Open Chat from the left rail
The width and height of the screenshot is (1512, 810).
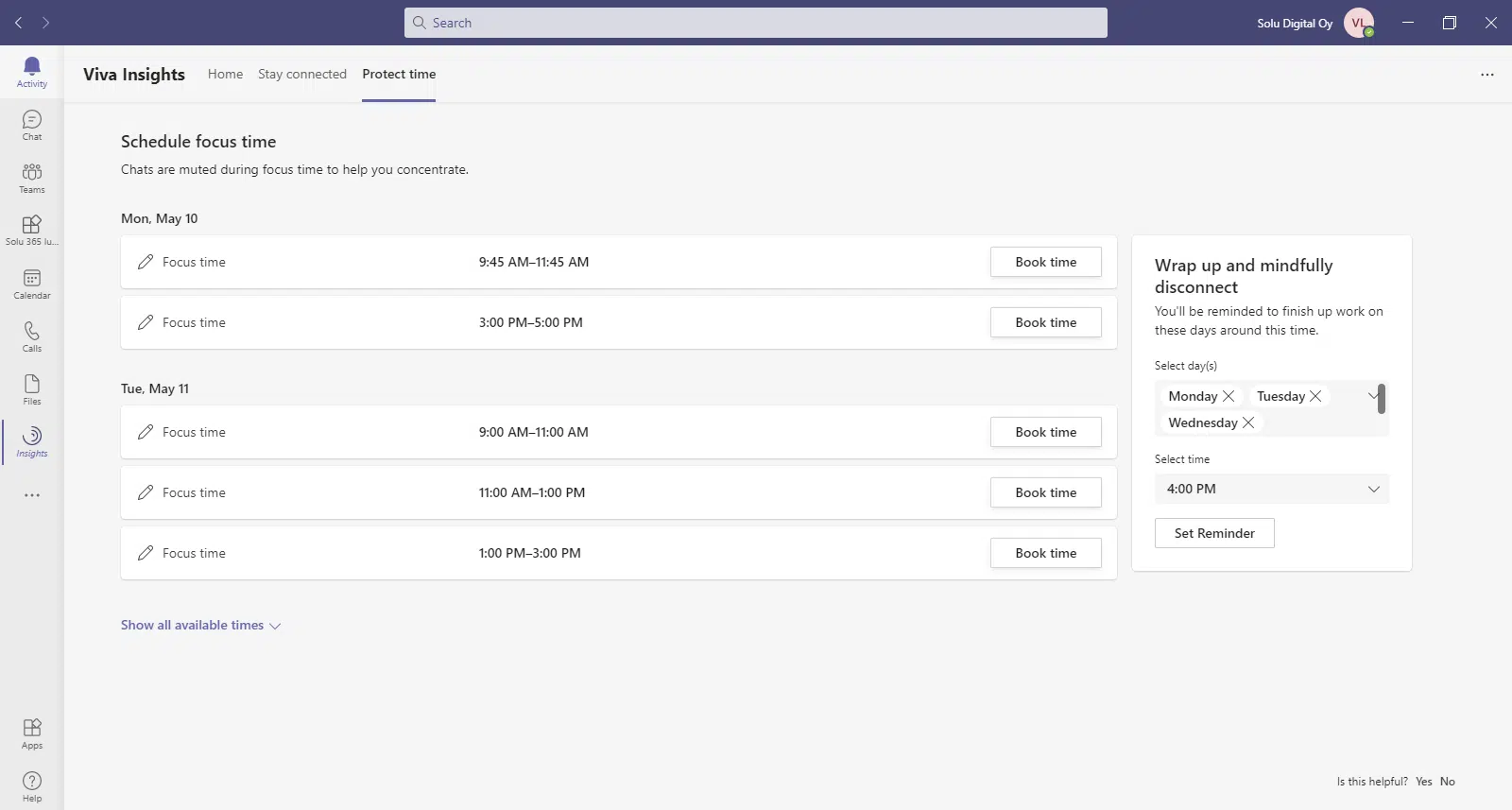pos(31,125)
